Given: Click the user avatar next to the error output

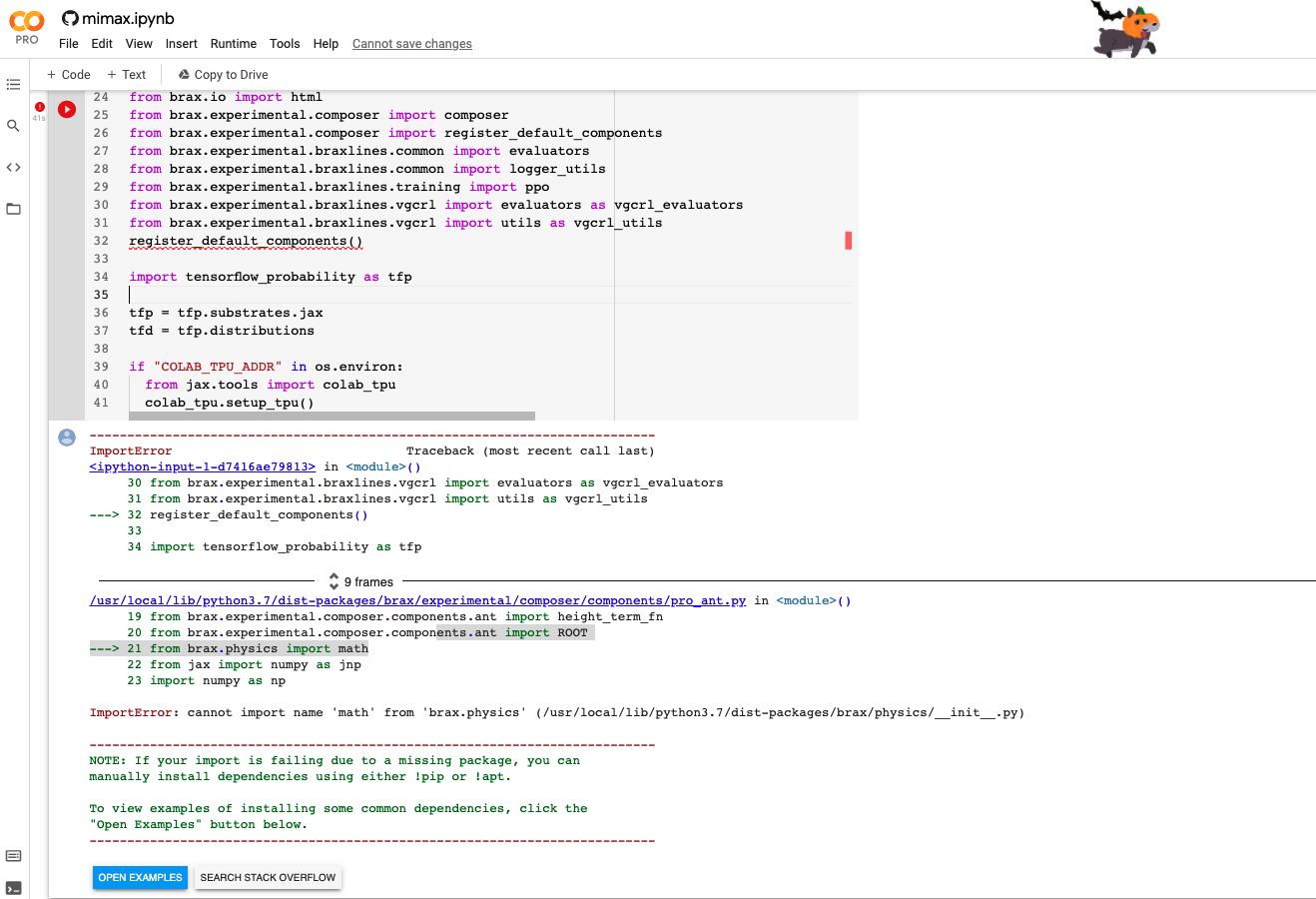Looking at the screenshot, I should pos(66,437).
